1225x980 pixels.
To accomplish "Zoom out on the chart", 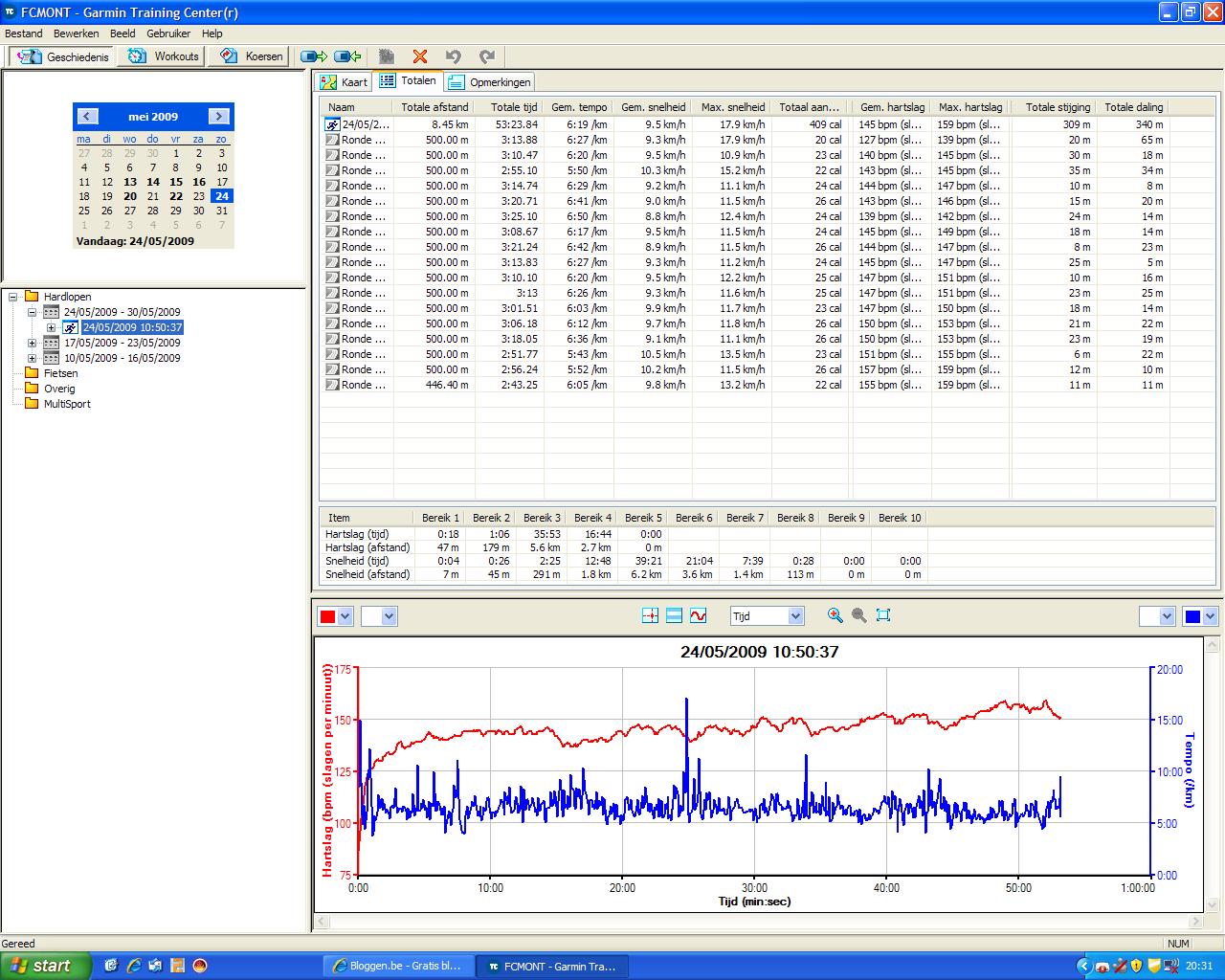I will [x=859, y=615].
